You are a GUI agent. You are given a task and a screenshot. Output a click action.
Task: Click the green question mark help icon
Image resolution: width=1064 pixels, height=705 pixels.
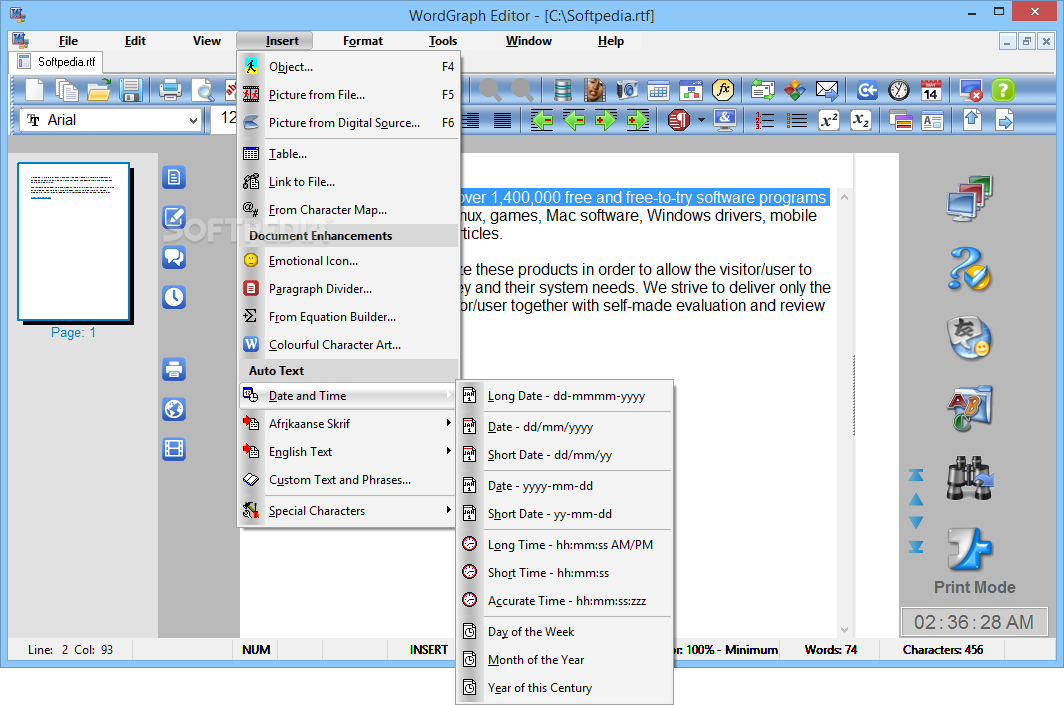[x=1003, y=90]
